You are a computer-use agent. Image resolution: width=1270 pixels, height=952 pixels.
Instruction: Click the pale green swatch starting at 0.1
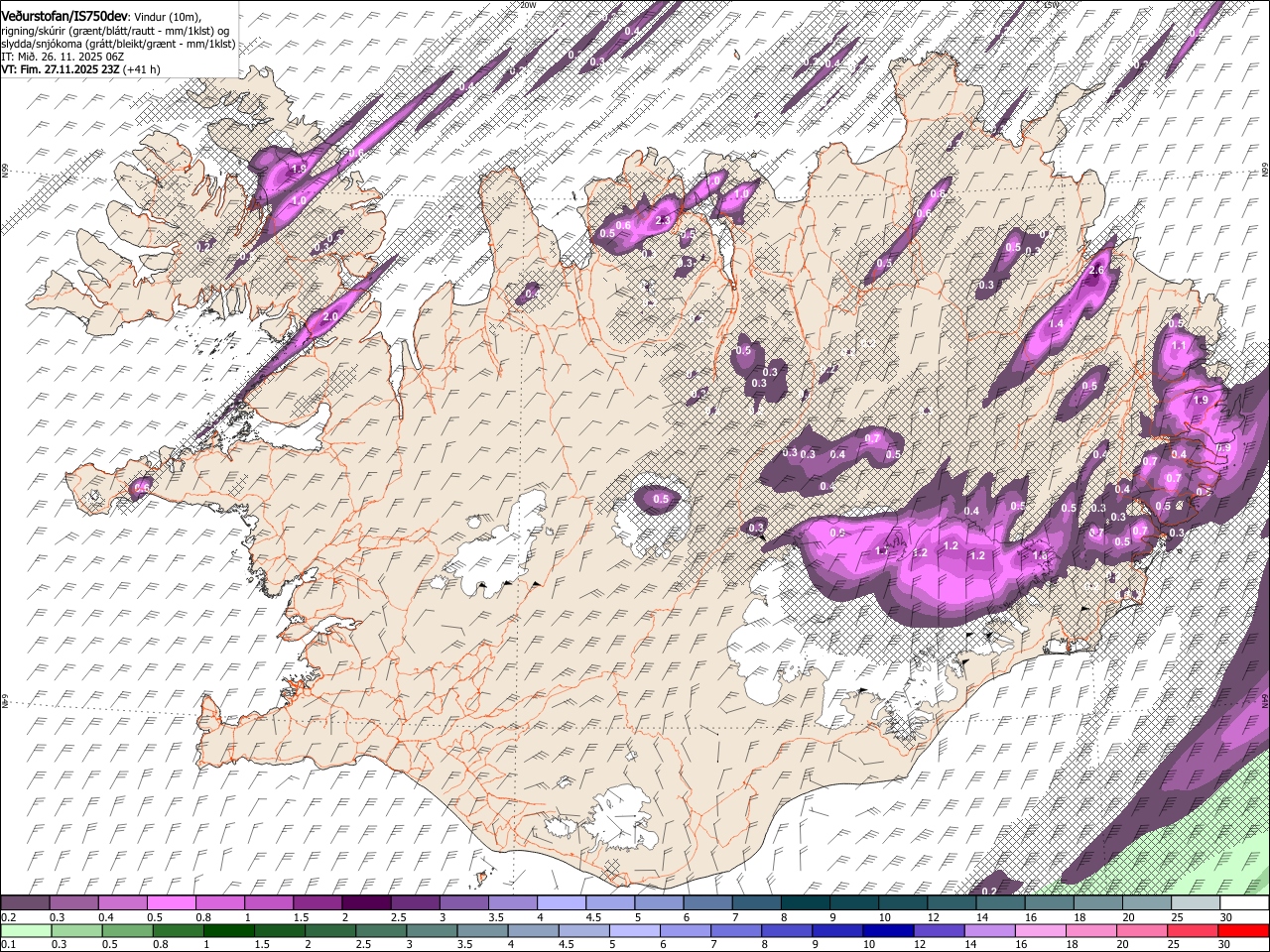click(25, 931)
